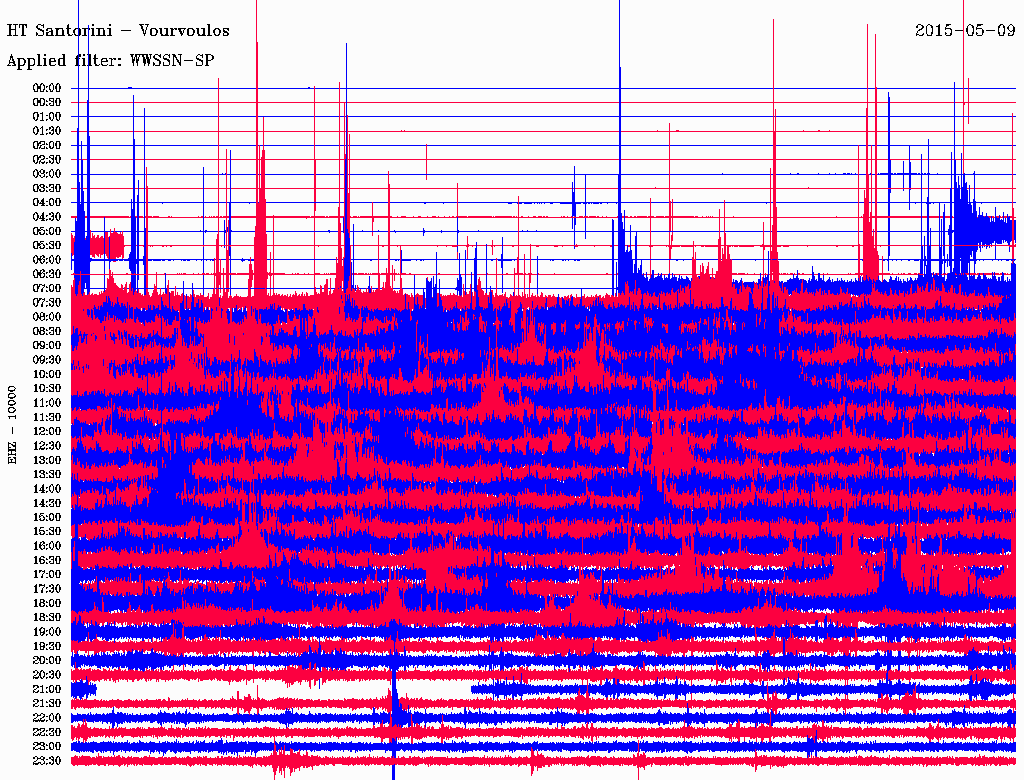This screenshot has height=780, width=1024.
Task: Select the 07:00 time label
Action: (47, 288)
